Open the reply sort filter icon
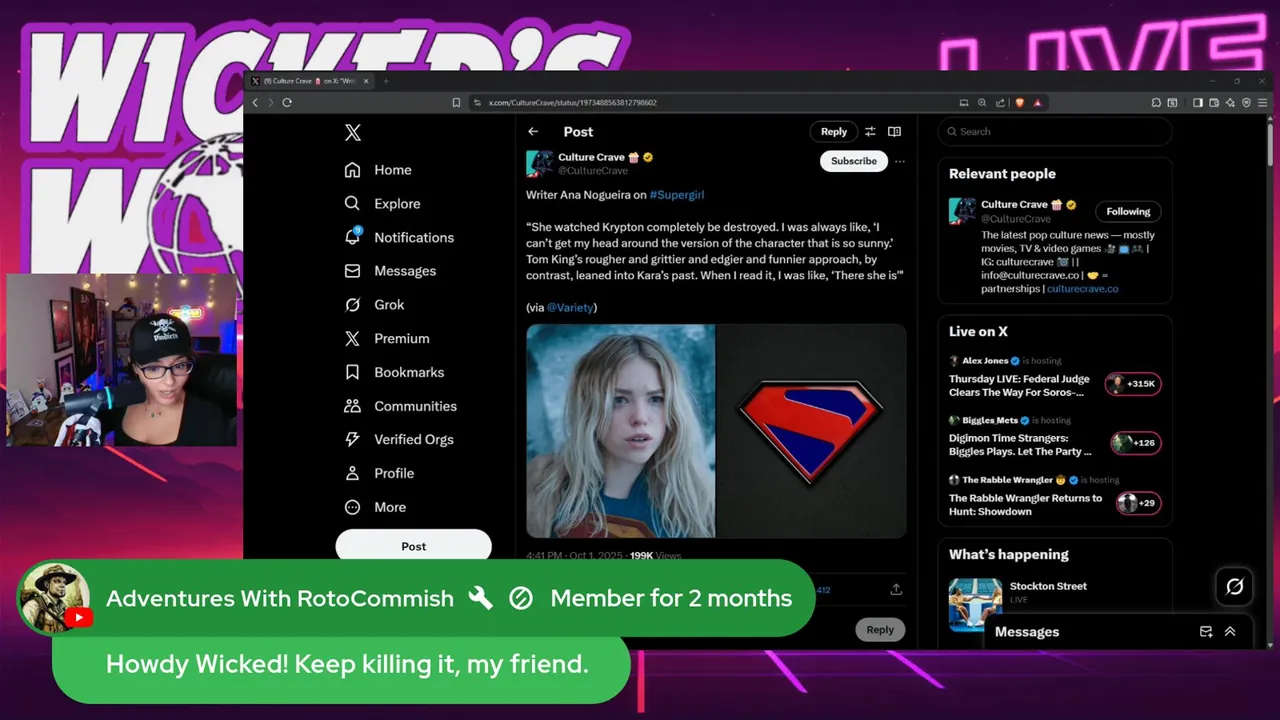The height and width of the screenshot is (720, 1280). point(870,131)
